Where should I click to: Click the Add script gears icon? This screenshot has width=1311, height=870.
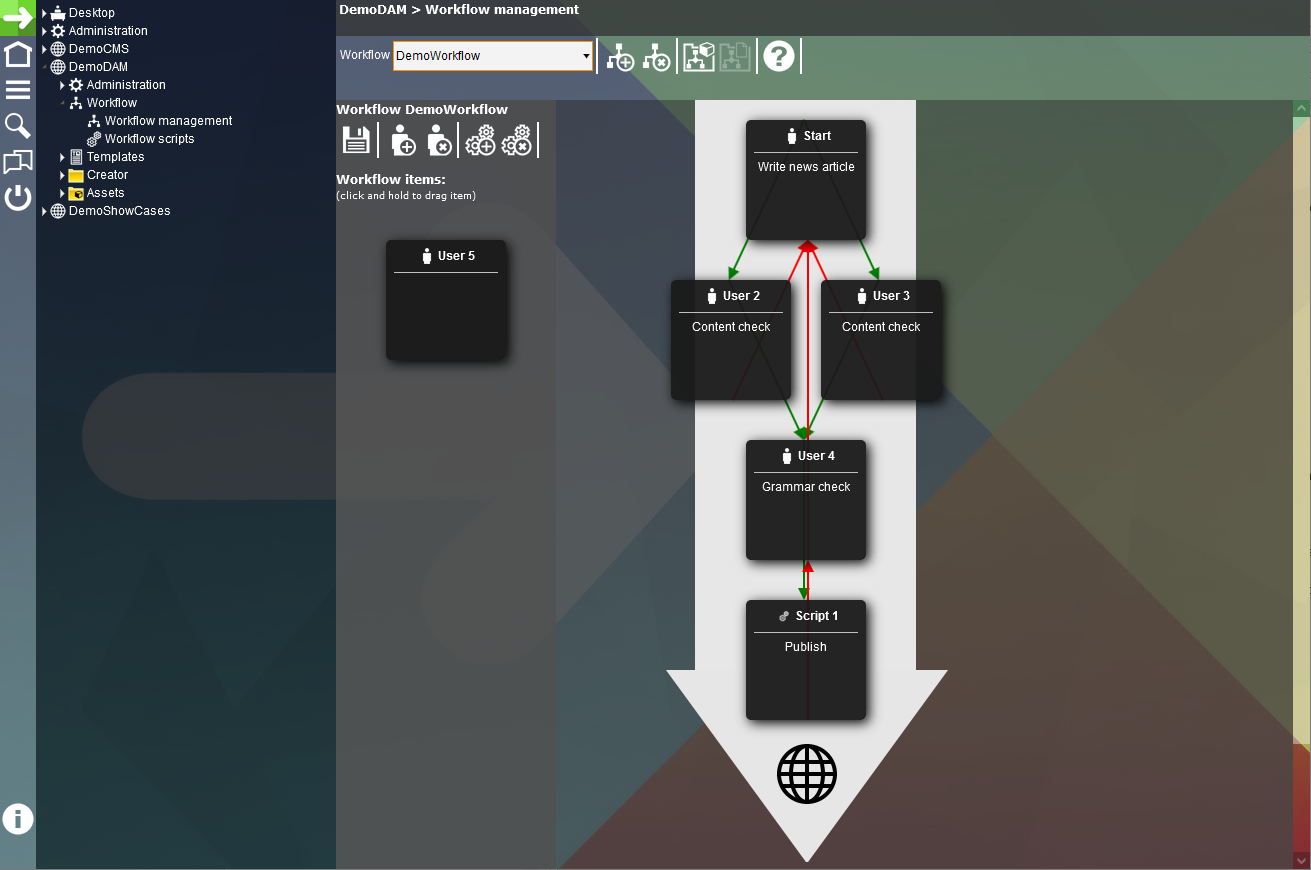480,140
